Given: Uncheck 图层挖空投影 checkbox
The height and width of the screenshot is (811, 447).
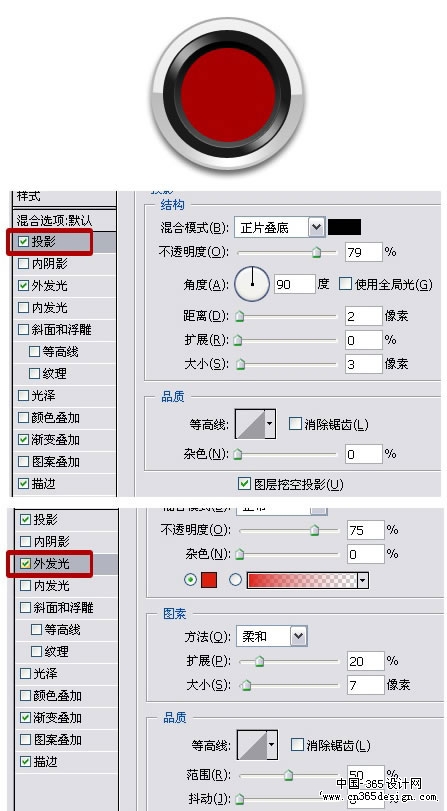Looking at the screenshot, I should [x=244, y=484].
